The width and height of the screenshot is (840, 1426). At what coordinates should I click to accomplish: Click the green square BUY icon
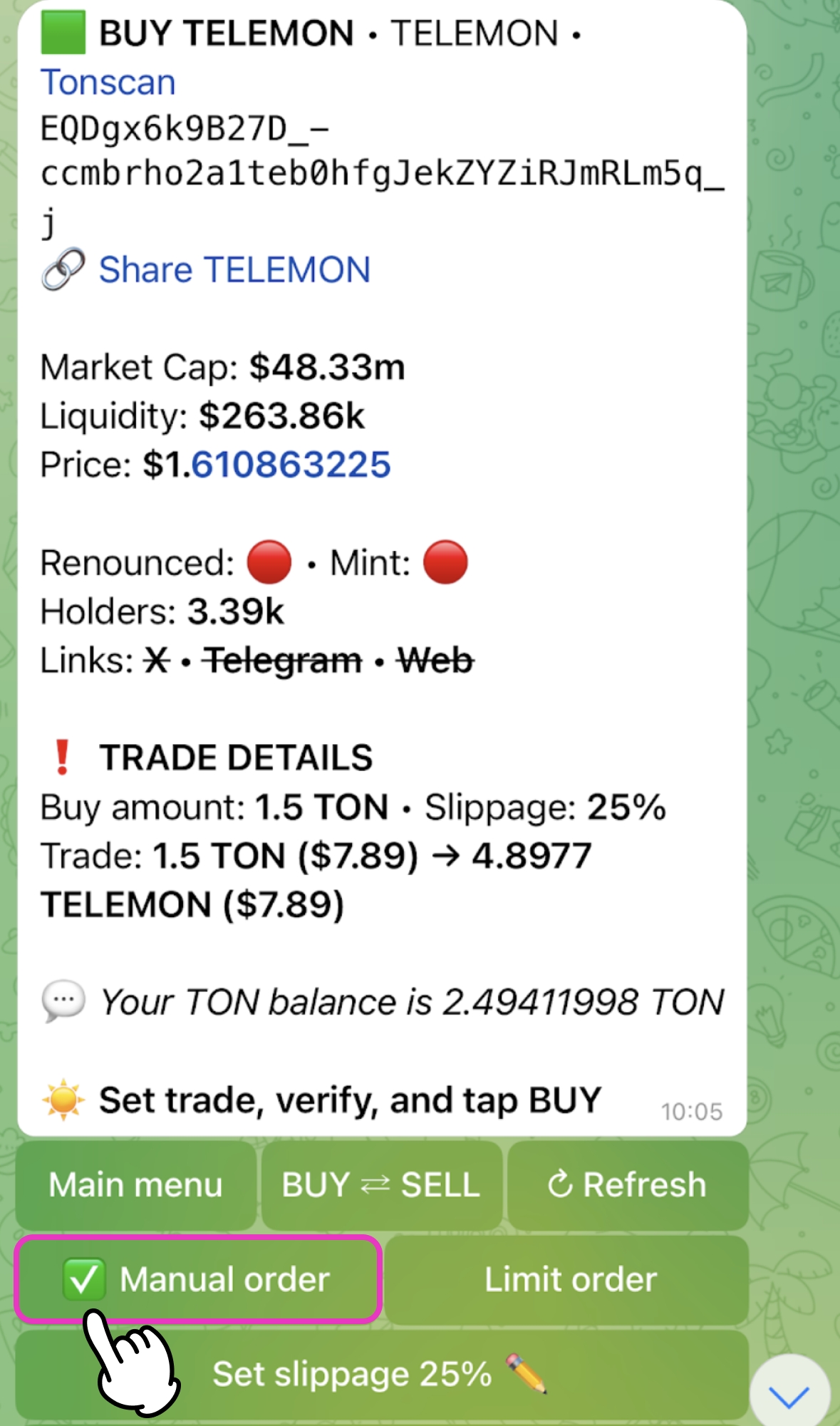click(63, 33)
